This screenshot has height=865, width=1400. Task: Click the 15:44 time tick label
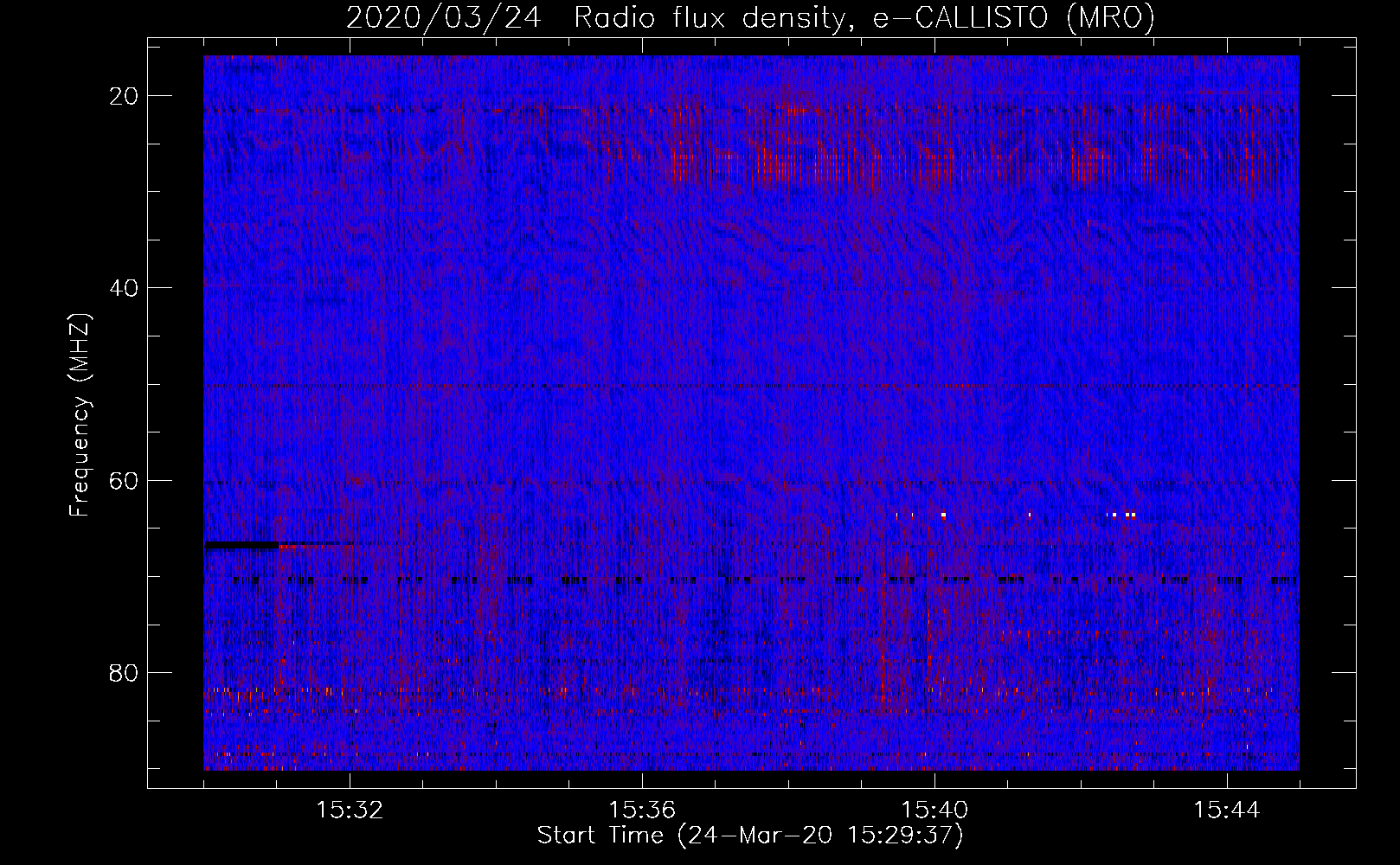point(1227,811)
